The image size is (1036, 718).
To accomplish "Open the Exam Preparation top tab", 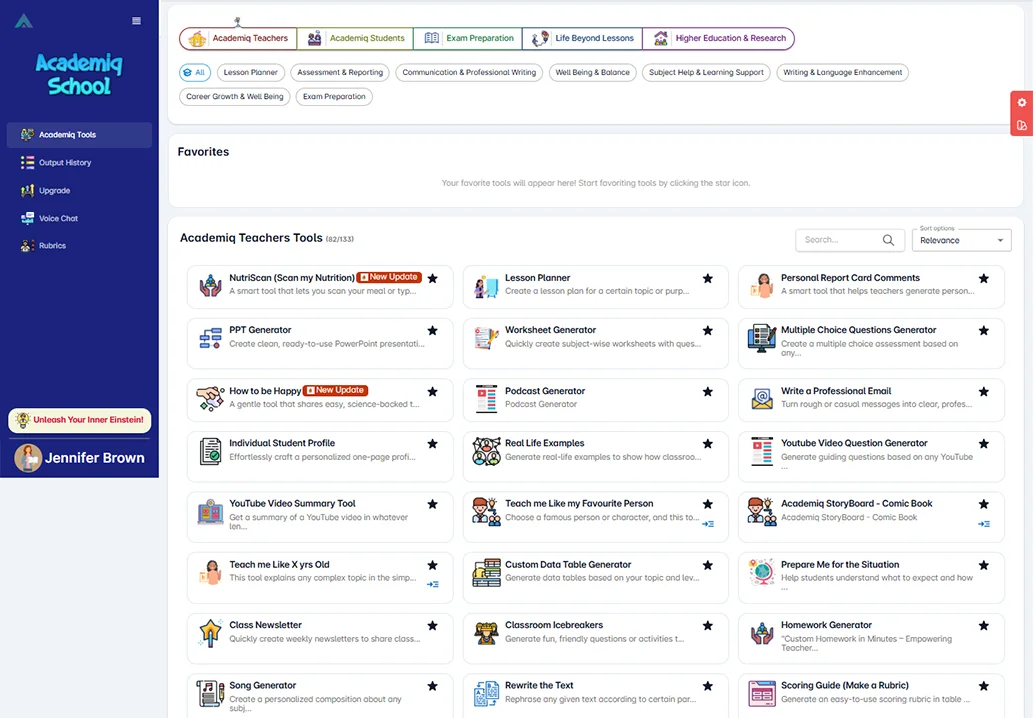I will click(468, 38).
